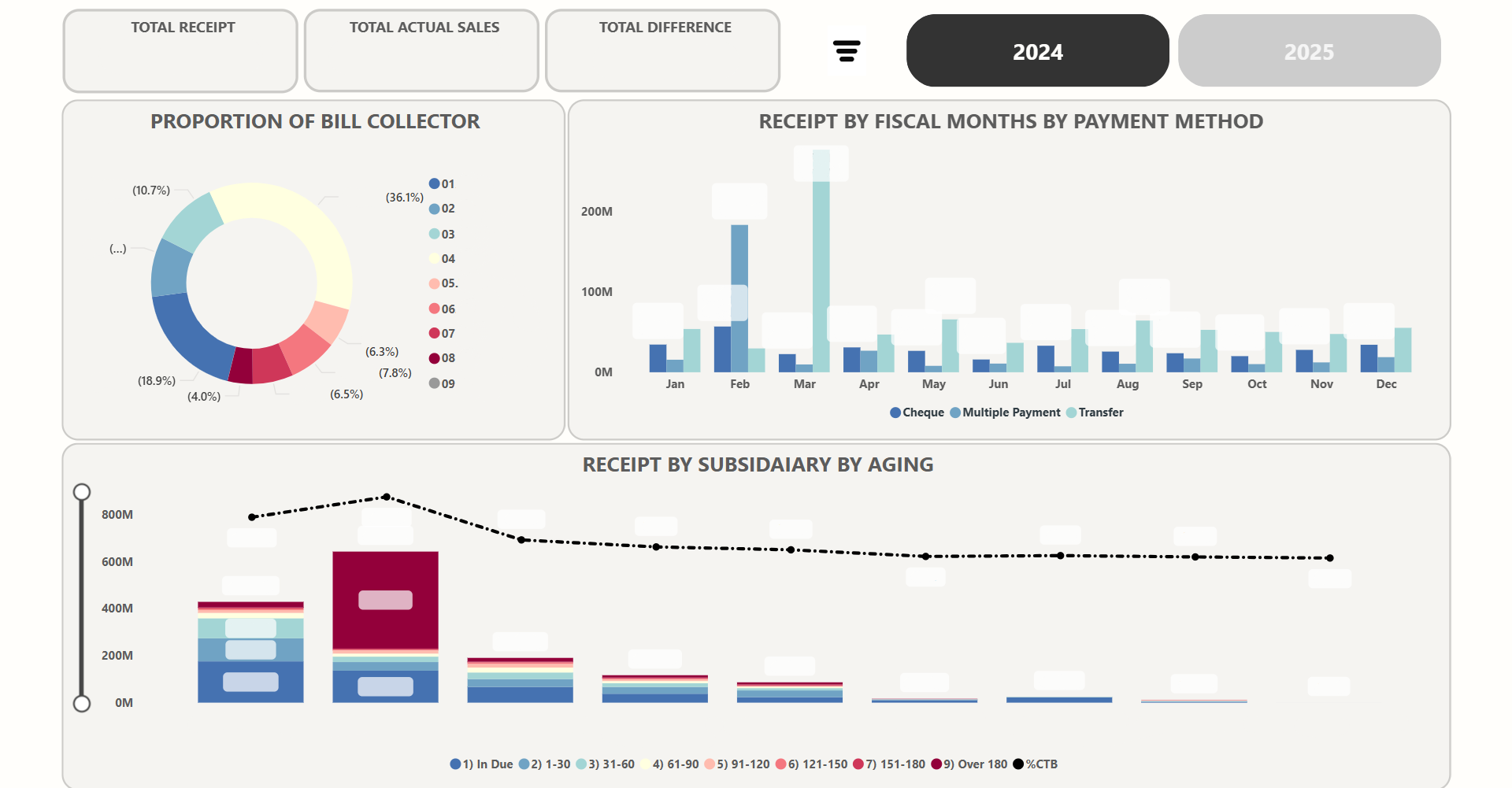
Task: Click the In Due segment of first stacked bar
Action: 250,682
